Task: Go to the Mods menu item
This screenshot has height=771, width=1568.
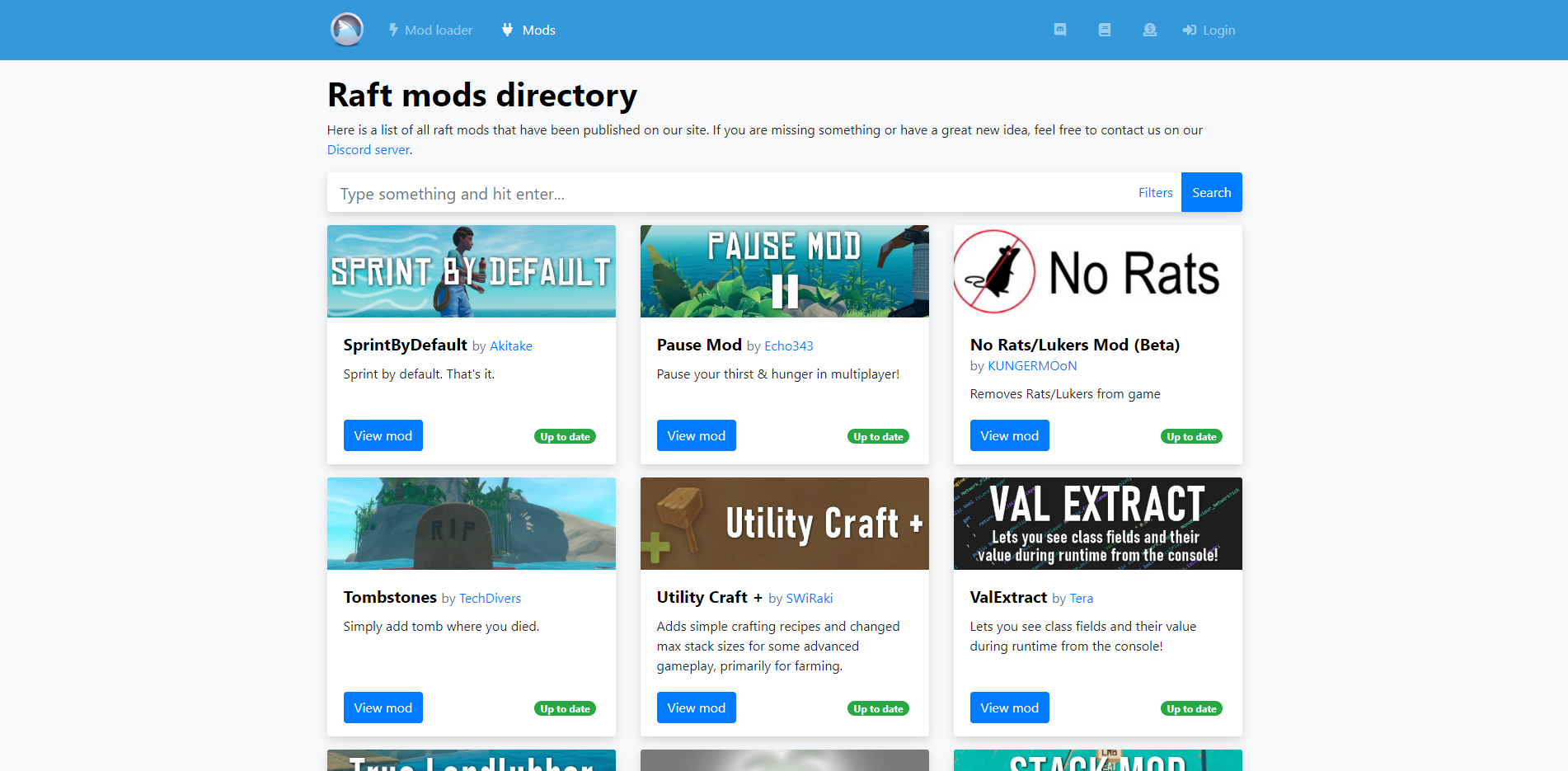Action: [528, 30]
